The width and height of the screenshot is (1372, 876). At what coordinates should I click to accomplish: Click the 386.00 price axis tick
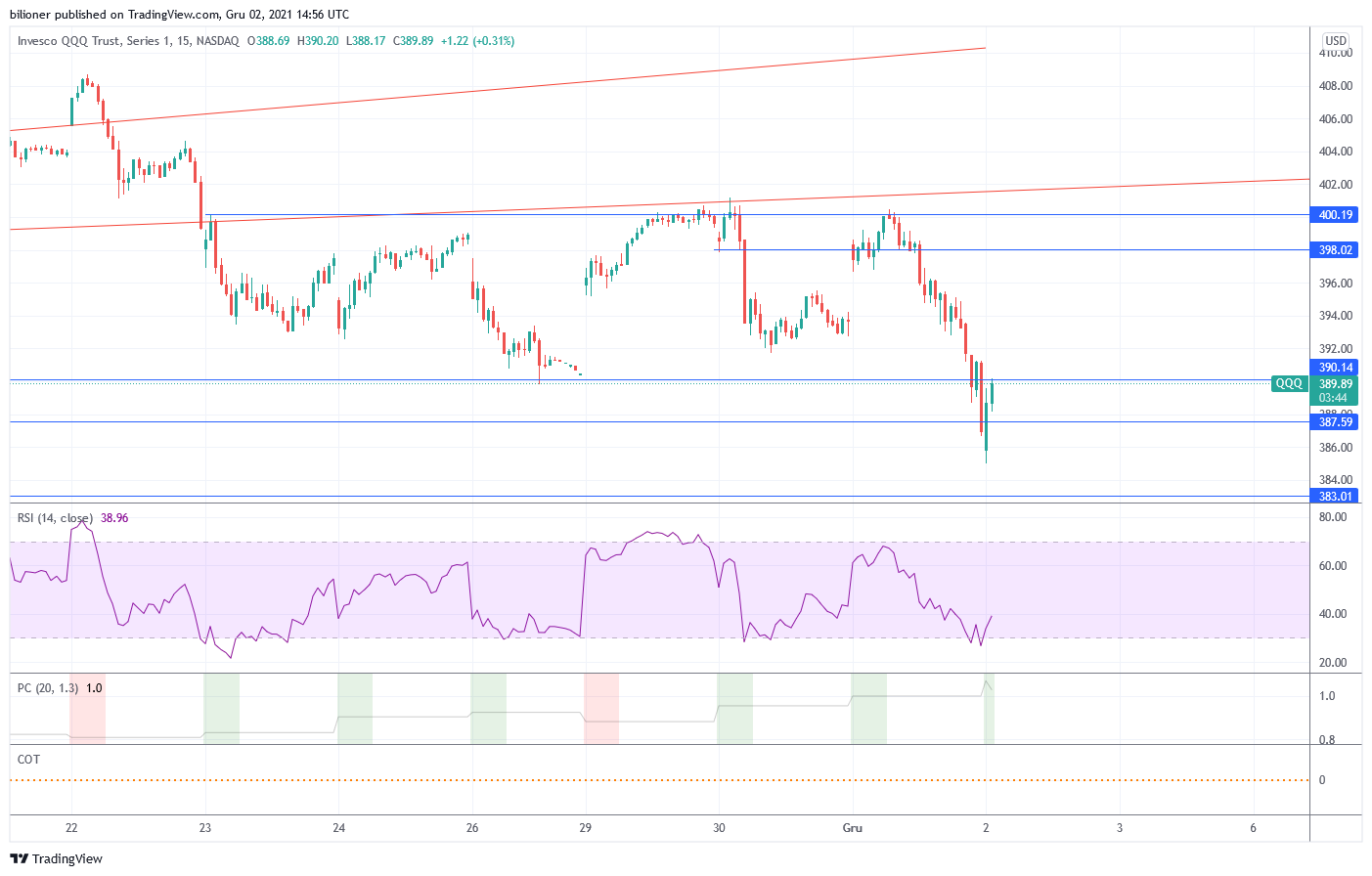(x=1336, y=448)
